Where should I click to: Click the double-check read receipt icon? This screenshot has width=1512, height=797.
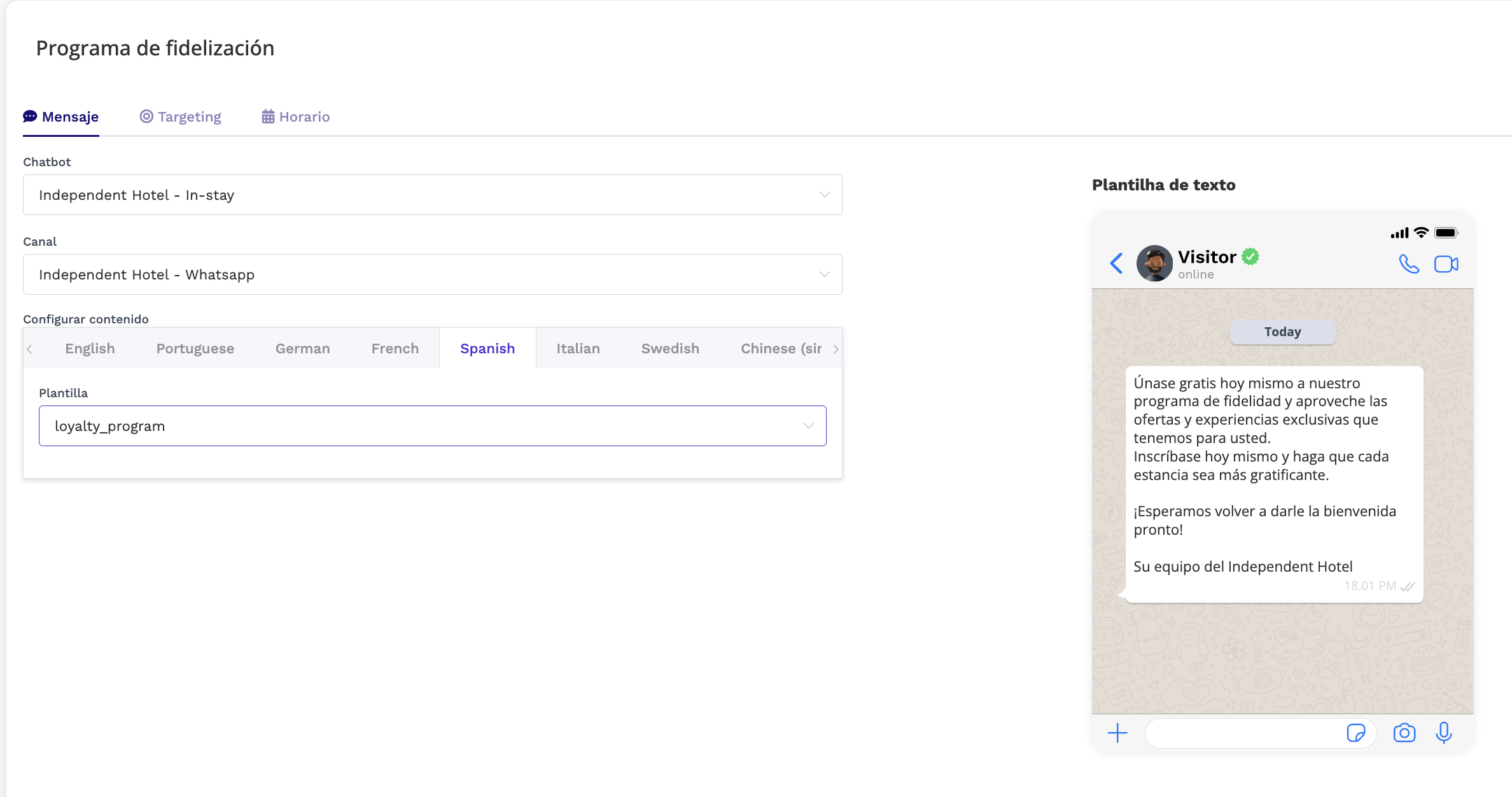(1408, 586)
